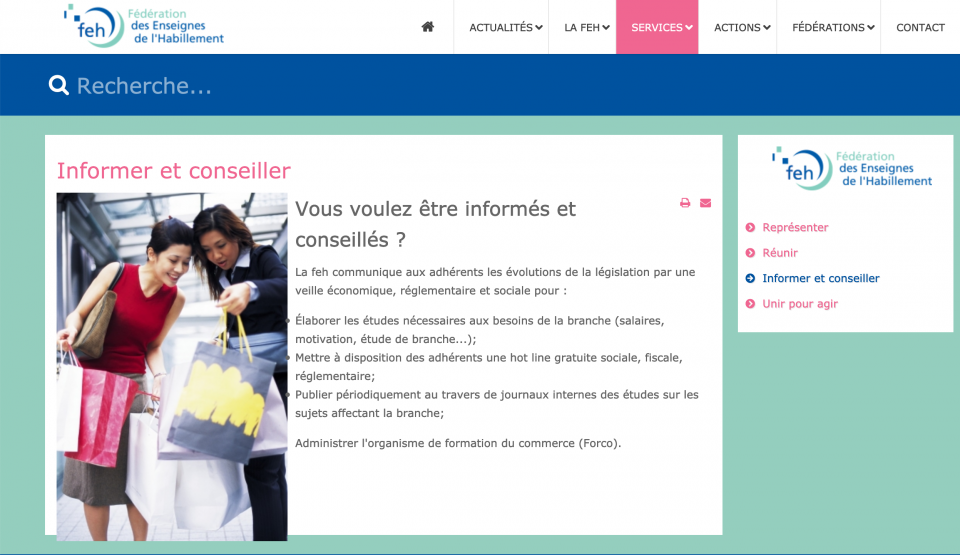Expand the FÉDÉRATIONS dropdown menu
Screen dimensions: 960x555
(833, 28)
